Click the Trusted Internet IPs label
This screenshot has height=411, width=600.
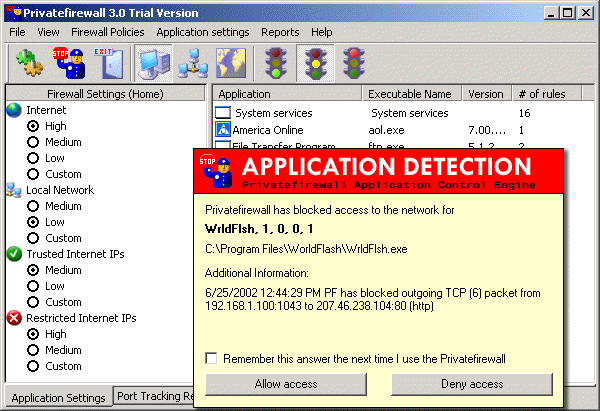click(x=75, y=254)
